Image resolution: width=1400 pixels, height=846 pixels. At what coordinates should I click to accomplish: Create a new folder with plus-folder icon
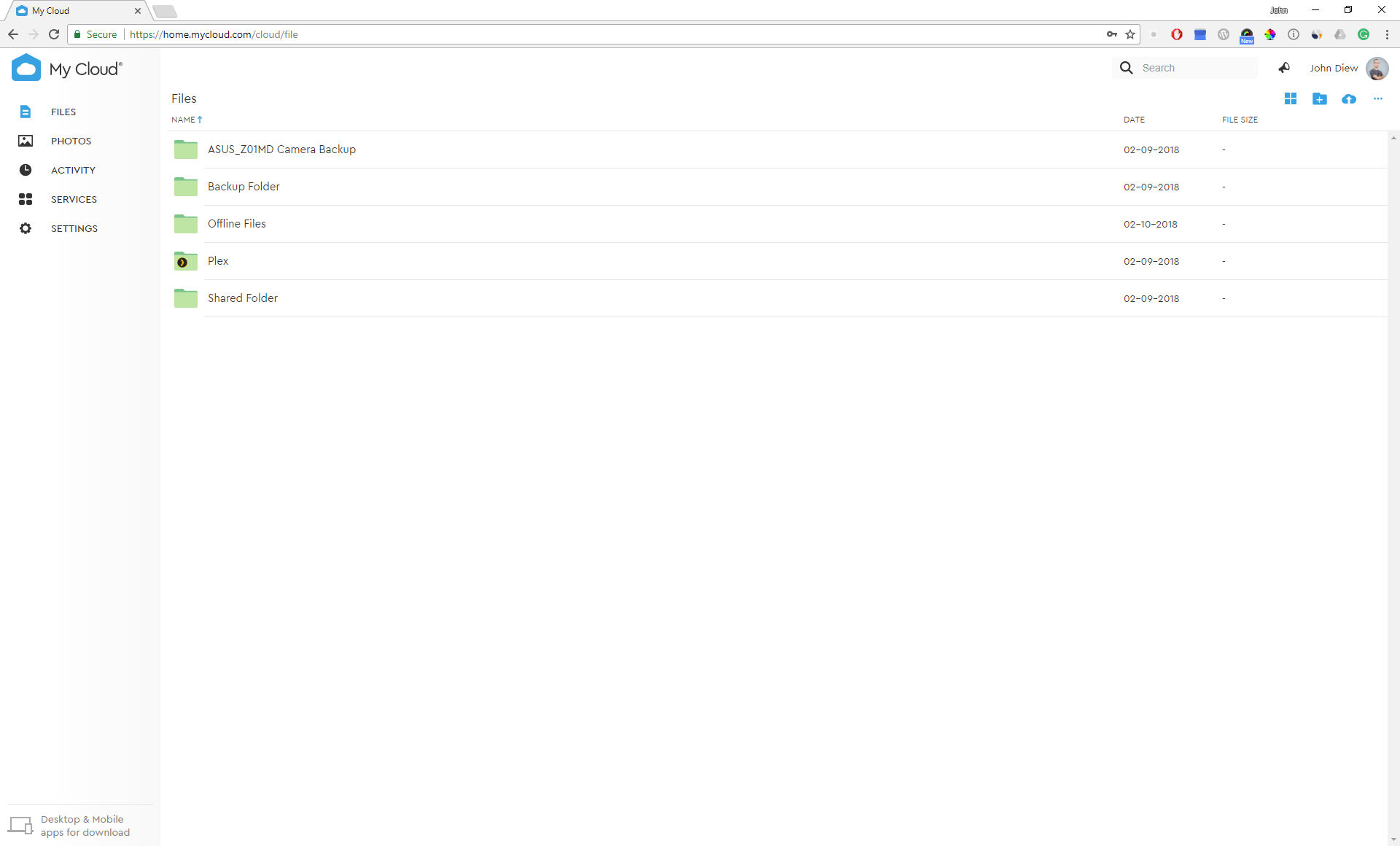[x=1320, y=98]
